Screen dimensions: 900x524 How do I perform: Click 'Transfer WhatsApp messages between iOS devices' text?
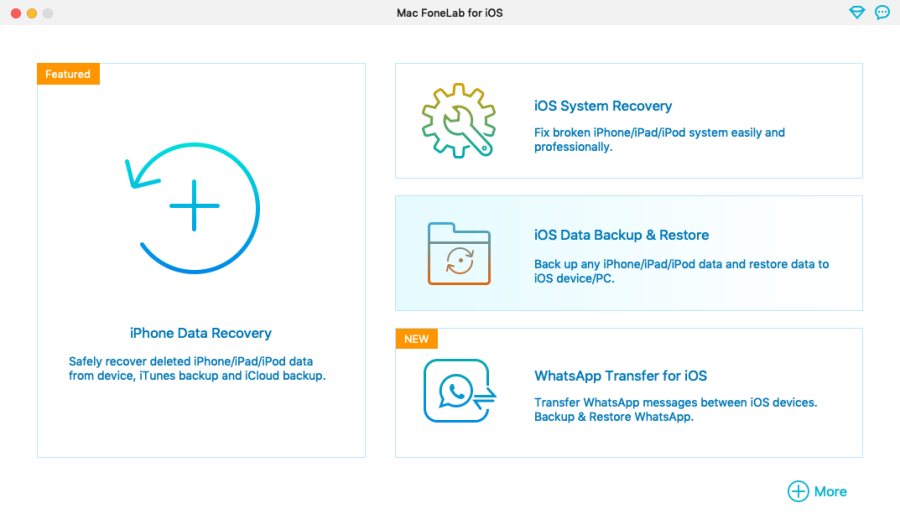pyautogui.click(x=676, y=402)
